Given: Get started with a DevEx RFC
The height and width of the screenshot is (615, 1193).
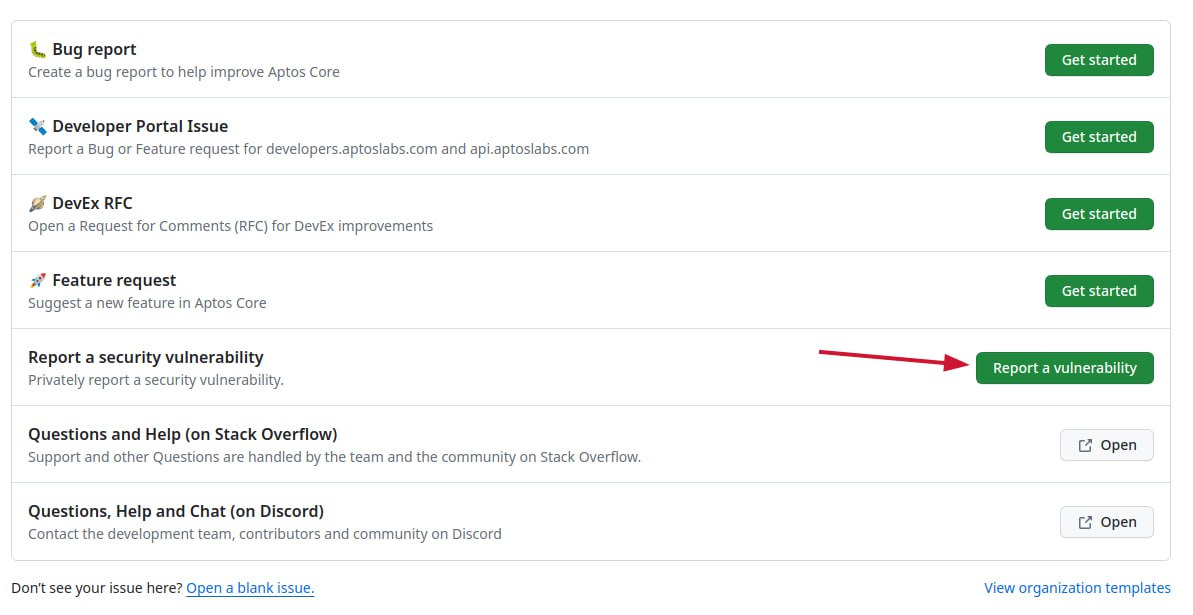Looking at the screenshot, I should (1098, 214).
